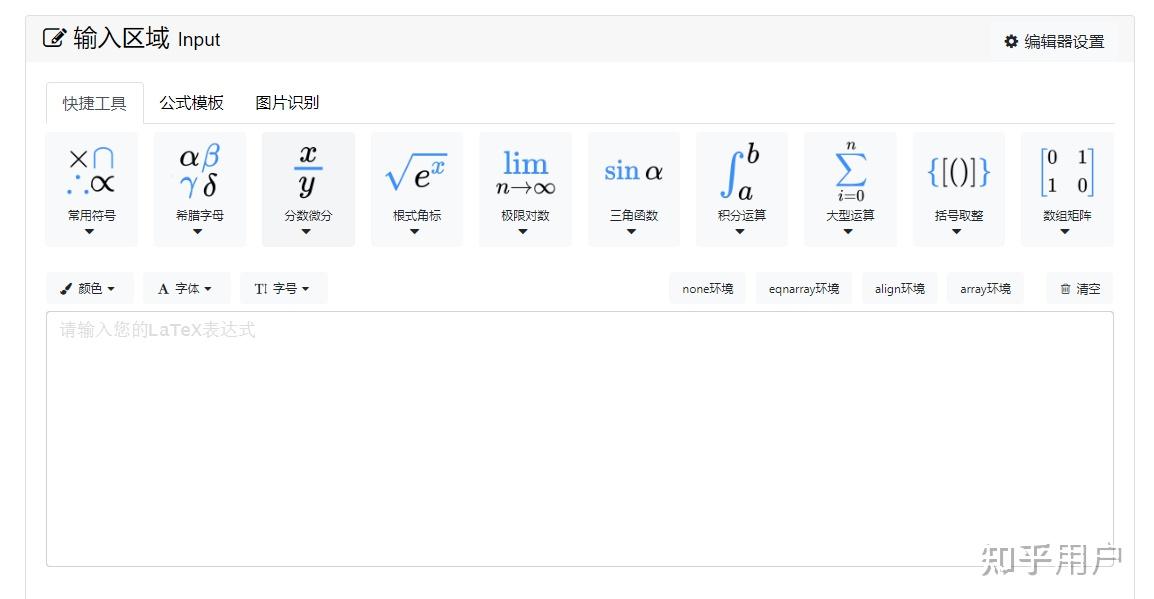This screenshot has width=1154, height=599.
Task: Expand the font family (字体) dropdown
Action: [x=186, y=288]
